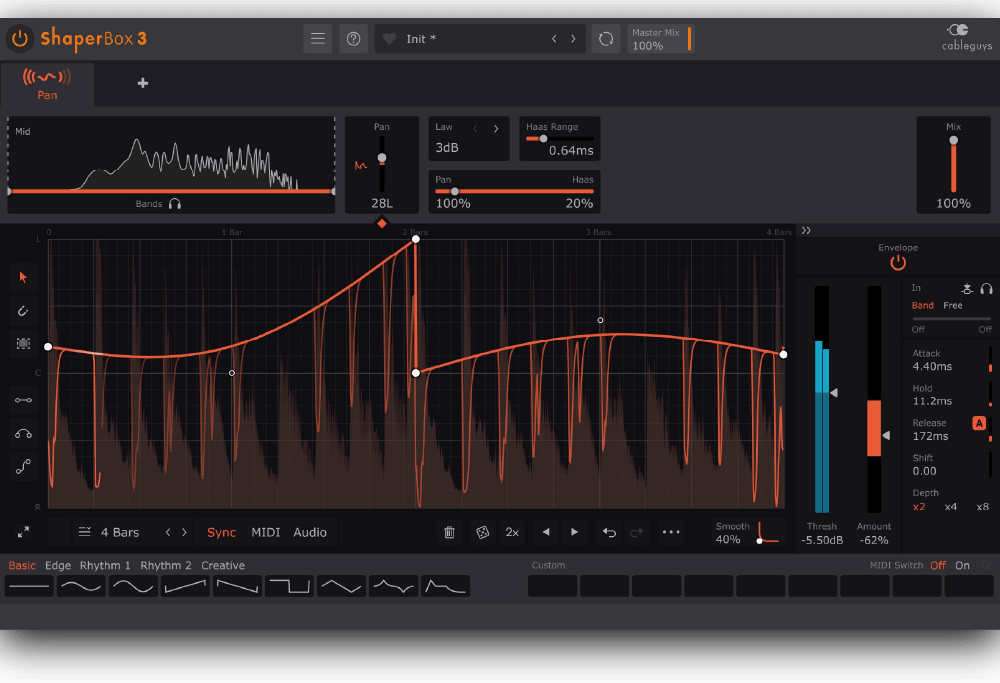1000x683 pixels.
Task: Select the Pan shaper tab
Action: point(47,84)
